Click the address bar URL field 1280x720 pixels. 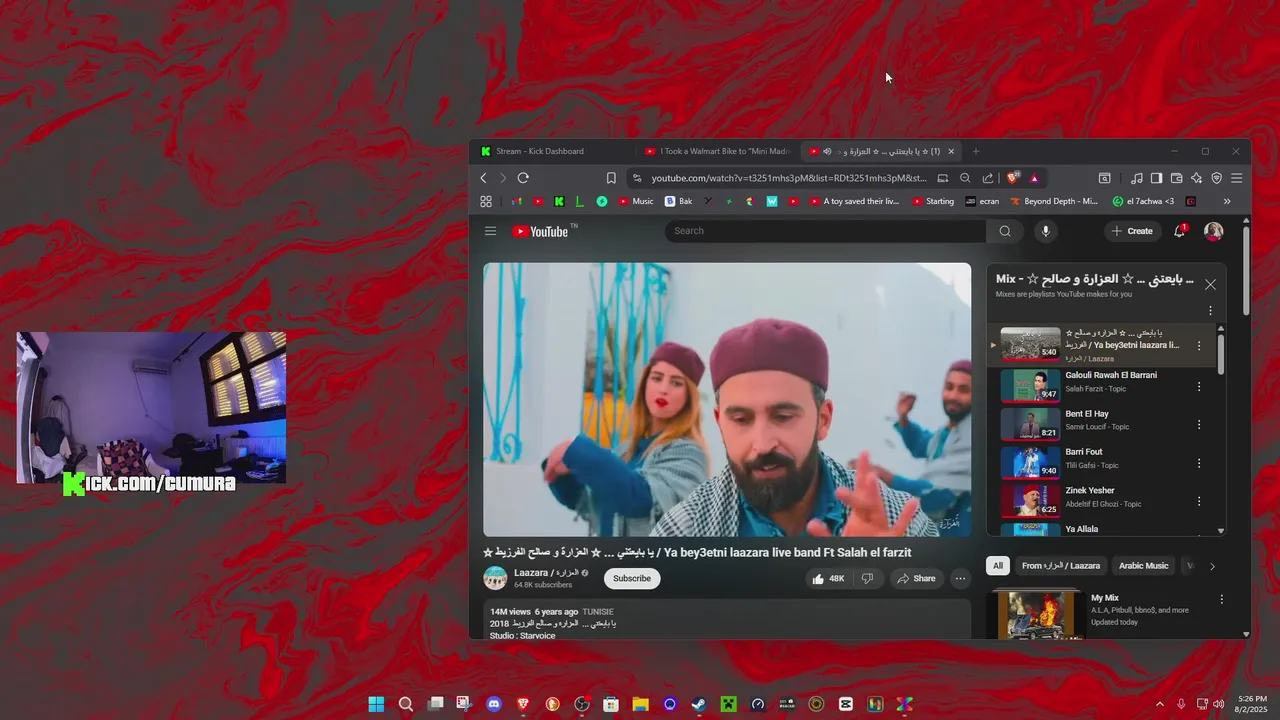click(789, 178)
